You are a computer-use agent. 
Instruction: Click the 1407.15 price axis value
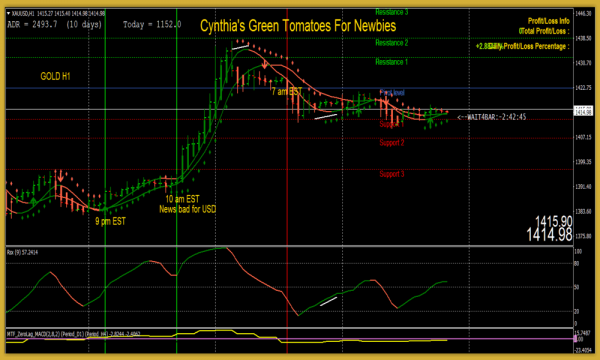tap(584, 137)
